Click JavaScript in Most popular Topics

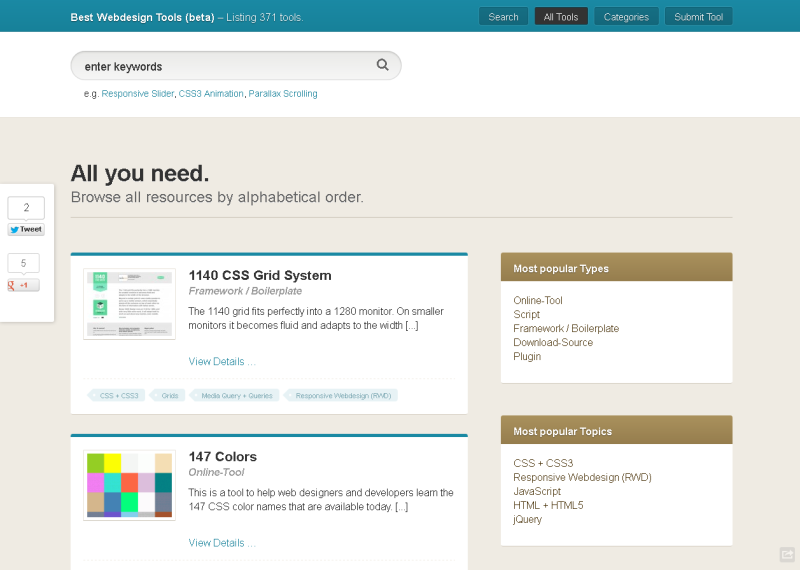point(537,491)
